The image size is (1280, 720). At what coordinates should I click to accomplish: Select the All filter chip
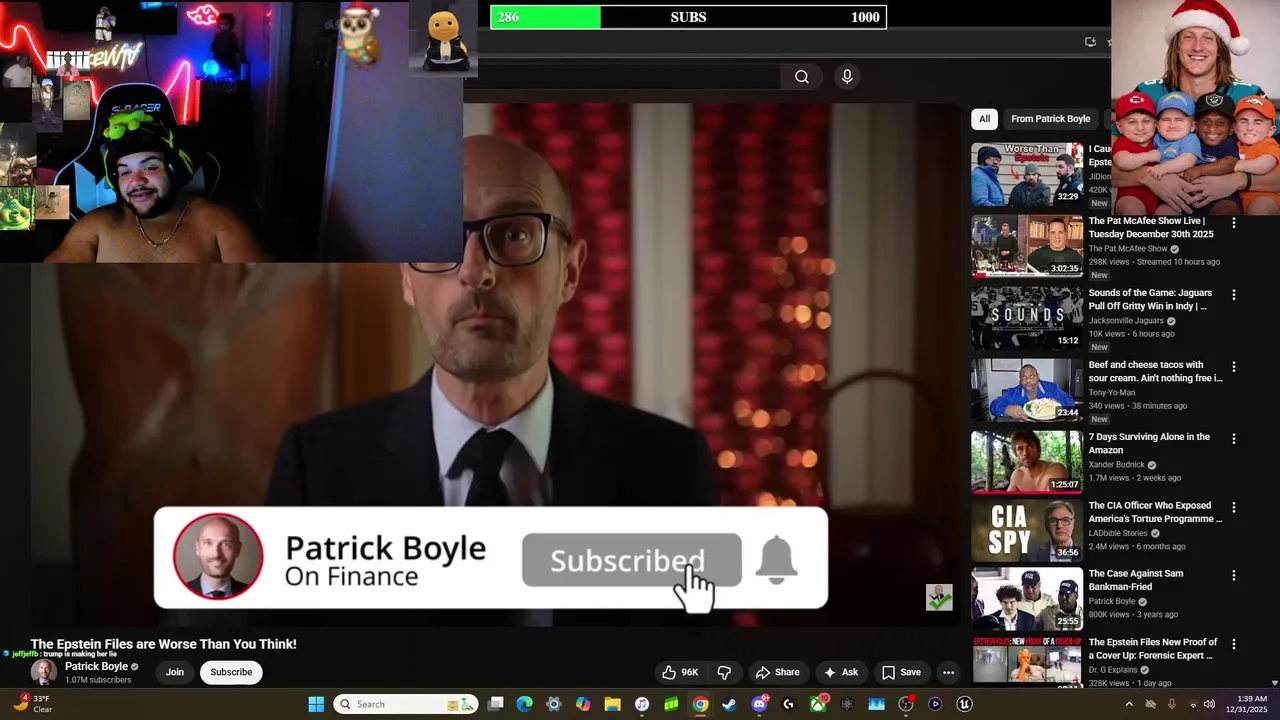[x=984, y=119]
